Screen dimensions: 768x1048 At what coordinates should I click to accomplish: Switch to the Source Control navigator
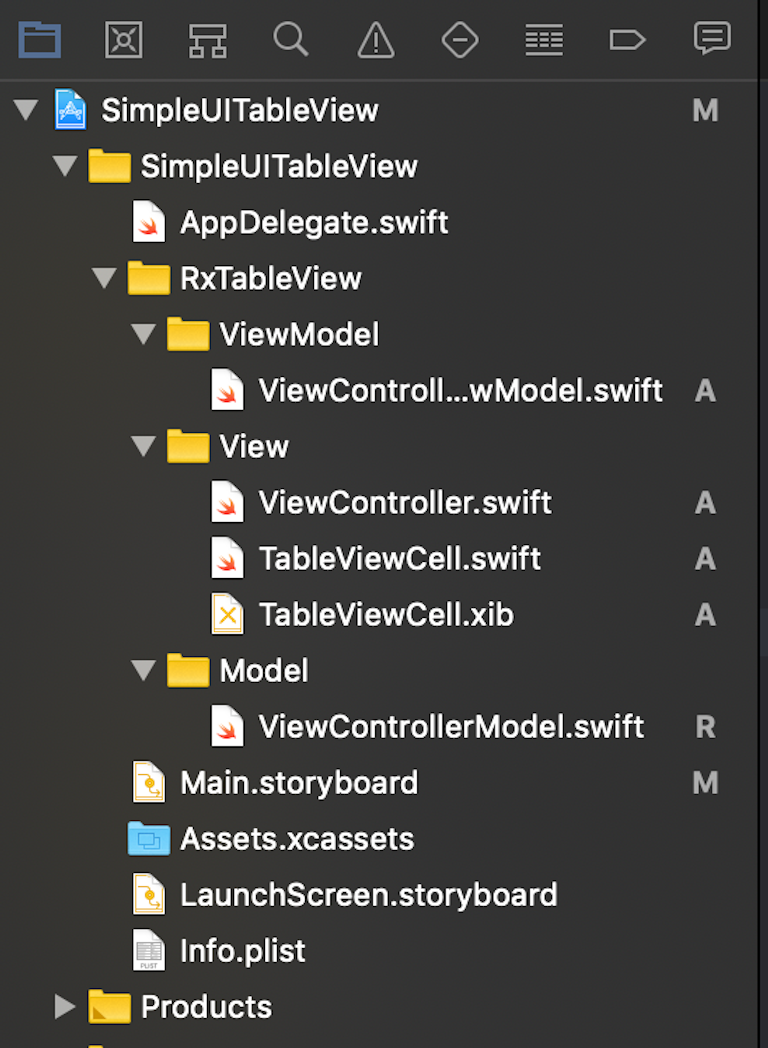[x=123, y=40]
